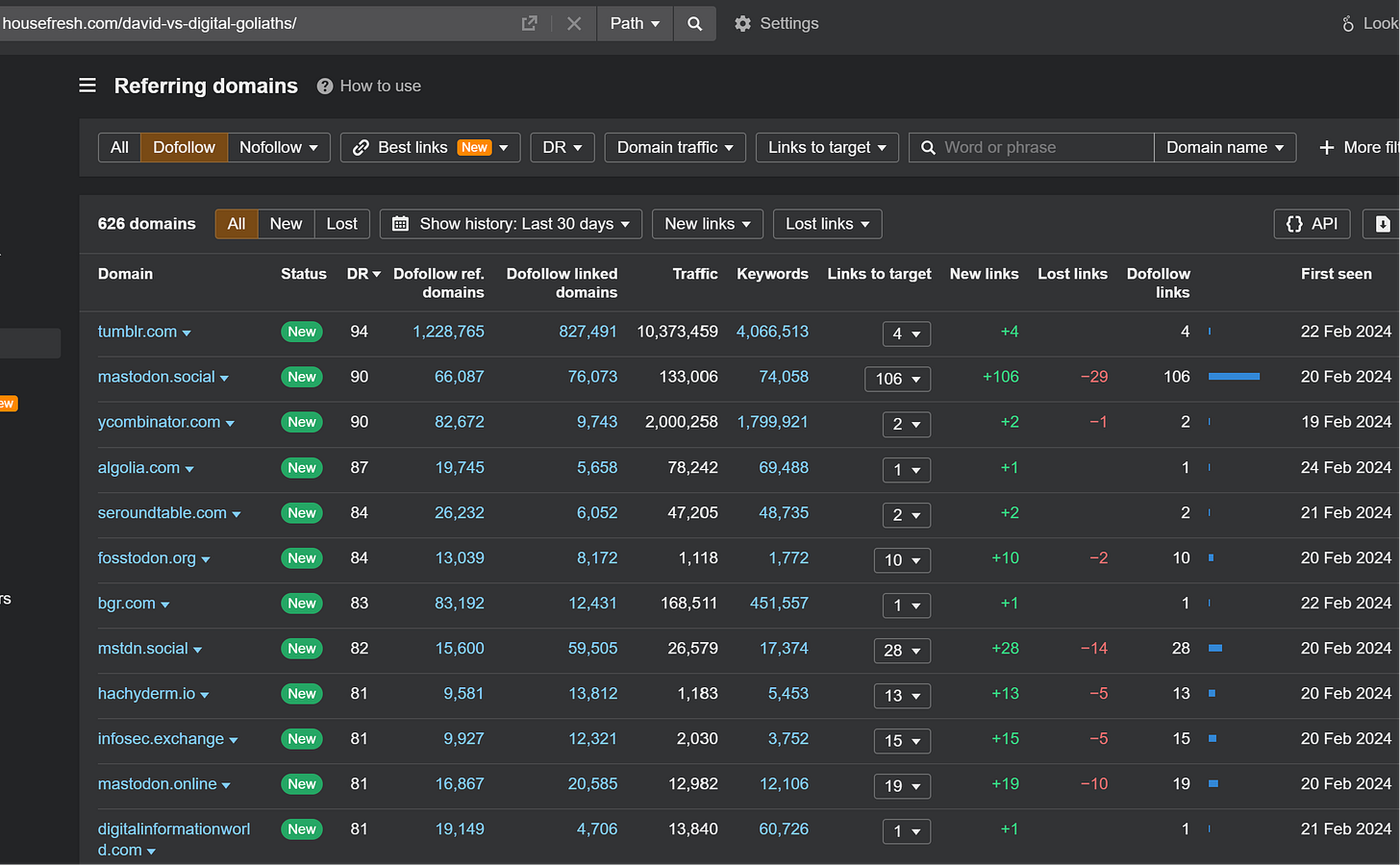Open URL in new tab icon
The image size is (1400, 865).
tap(529, 23)
